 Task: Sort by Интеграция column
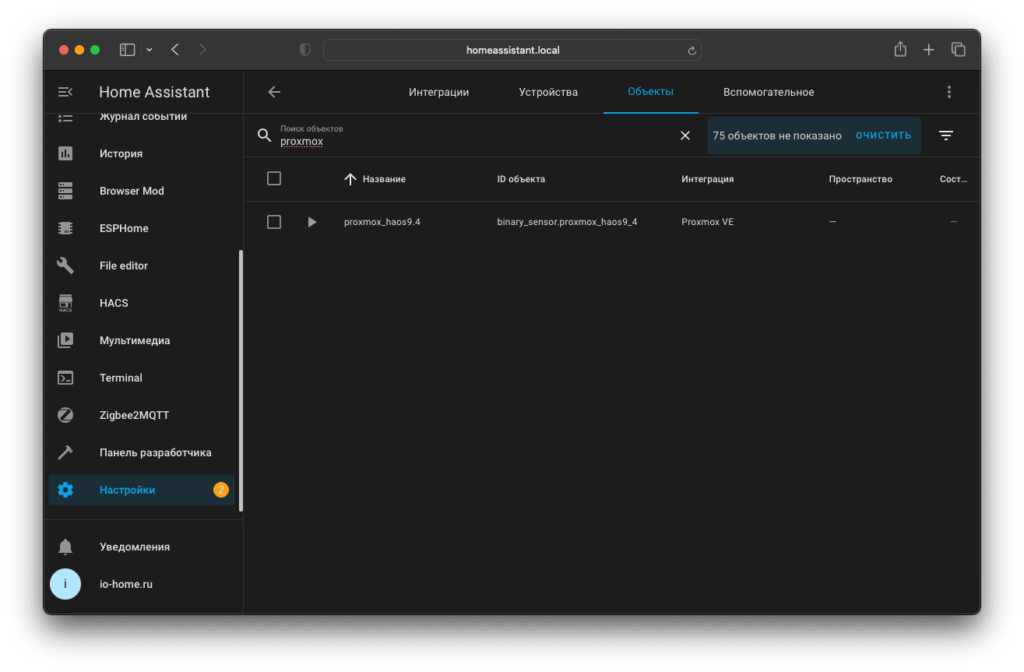tap(707, 179)
